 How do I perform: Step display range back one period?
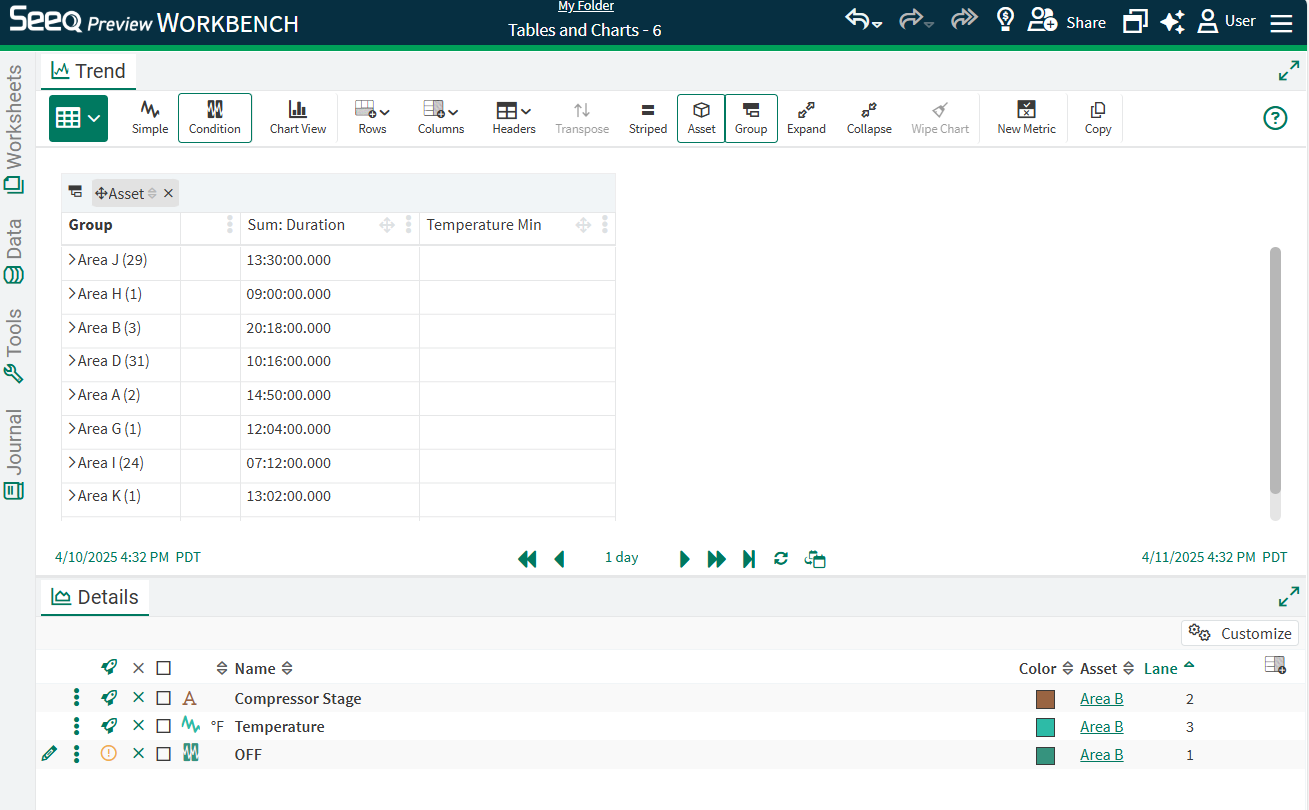[559, 559]
